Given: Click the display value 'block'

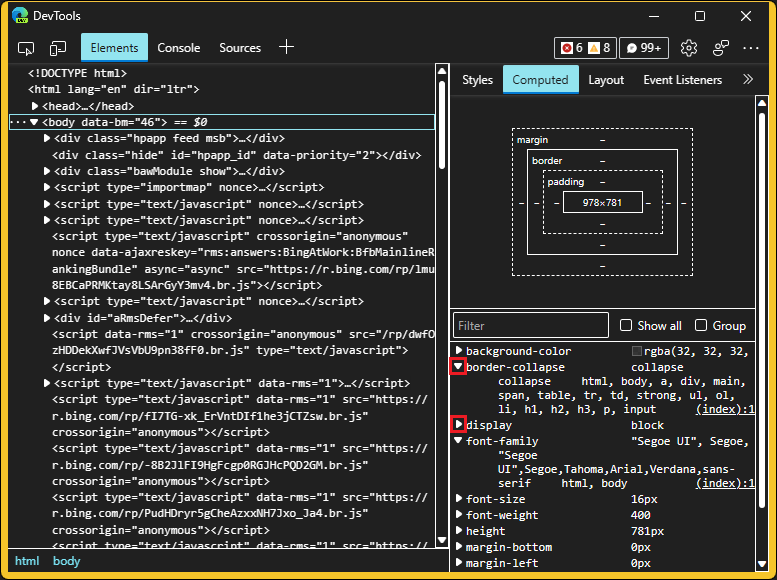Looking at the screenshot, I should click(x=647, y=425).
